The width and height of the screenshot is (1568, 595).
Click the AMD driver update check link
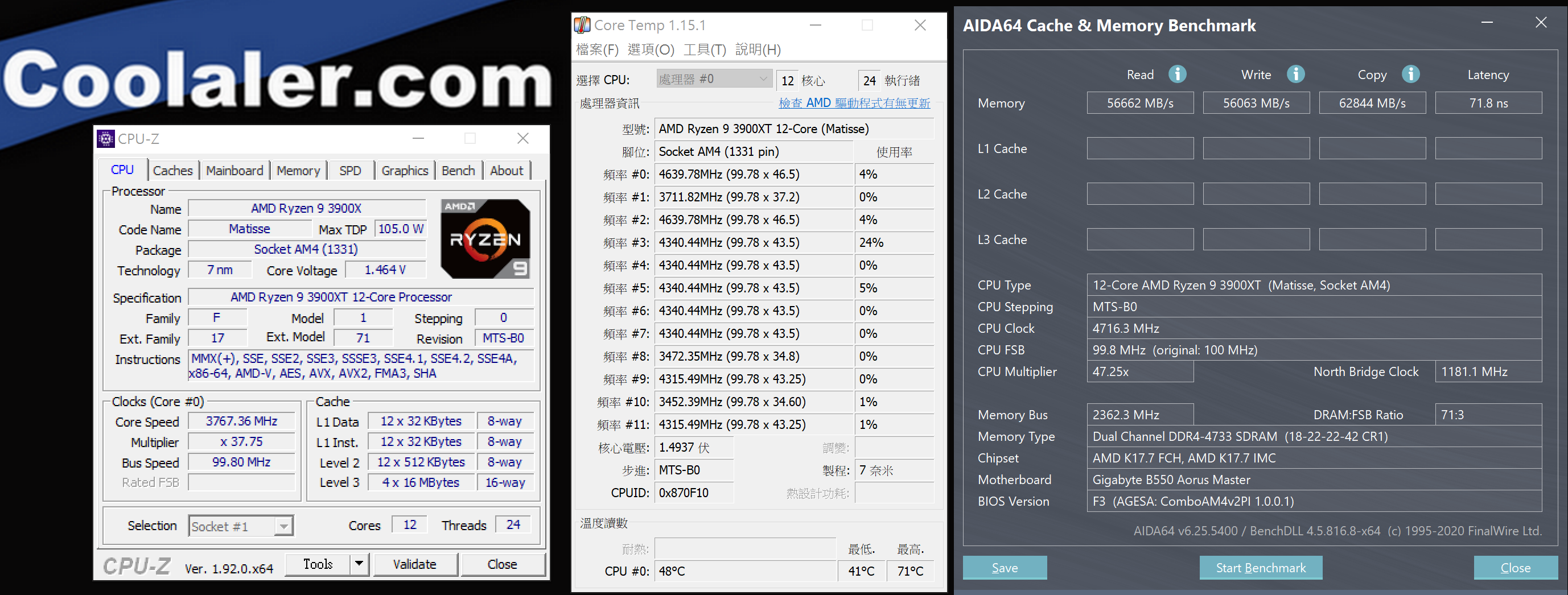(x=854, y=103)
